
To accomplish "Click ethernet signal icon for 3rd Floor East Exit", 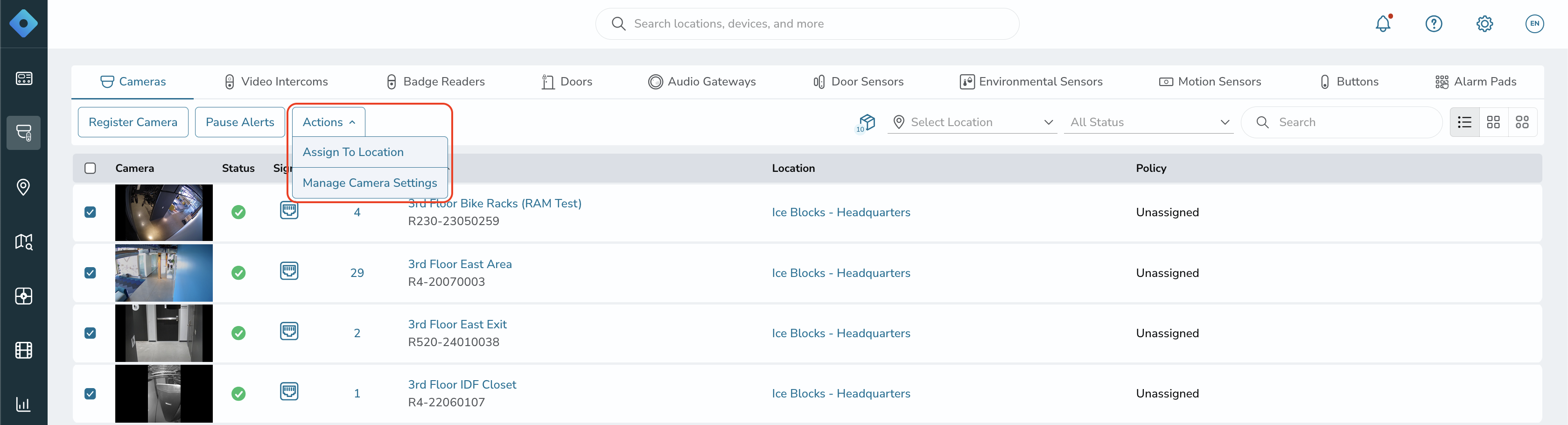I will 289,331.
